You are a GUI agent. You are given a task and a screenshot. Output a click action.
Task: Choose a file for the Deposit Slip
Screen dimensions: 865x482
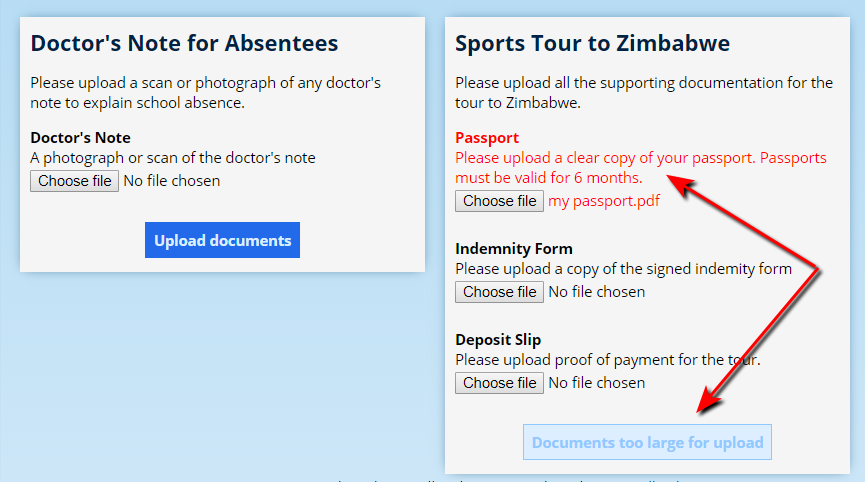coord(499,383)
